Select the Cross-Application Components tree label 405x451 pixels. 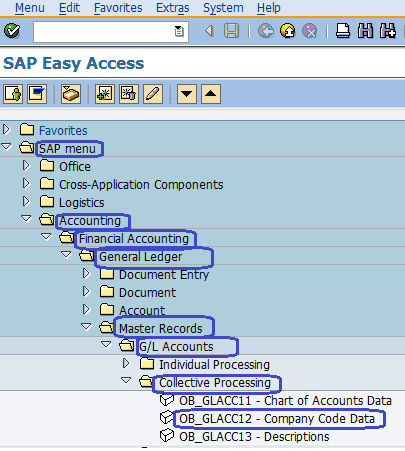[141, 185]
